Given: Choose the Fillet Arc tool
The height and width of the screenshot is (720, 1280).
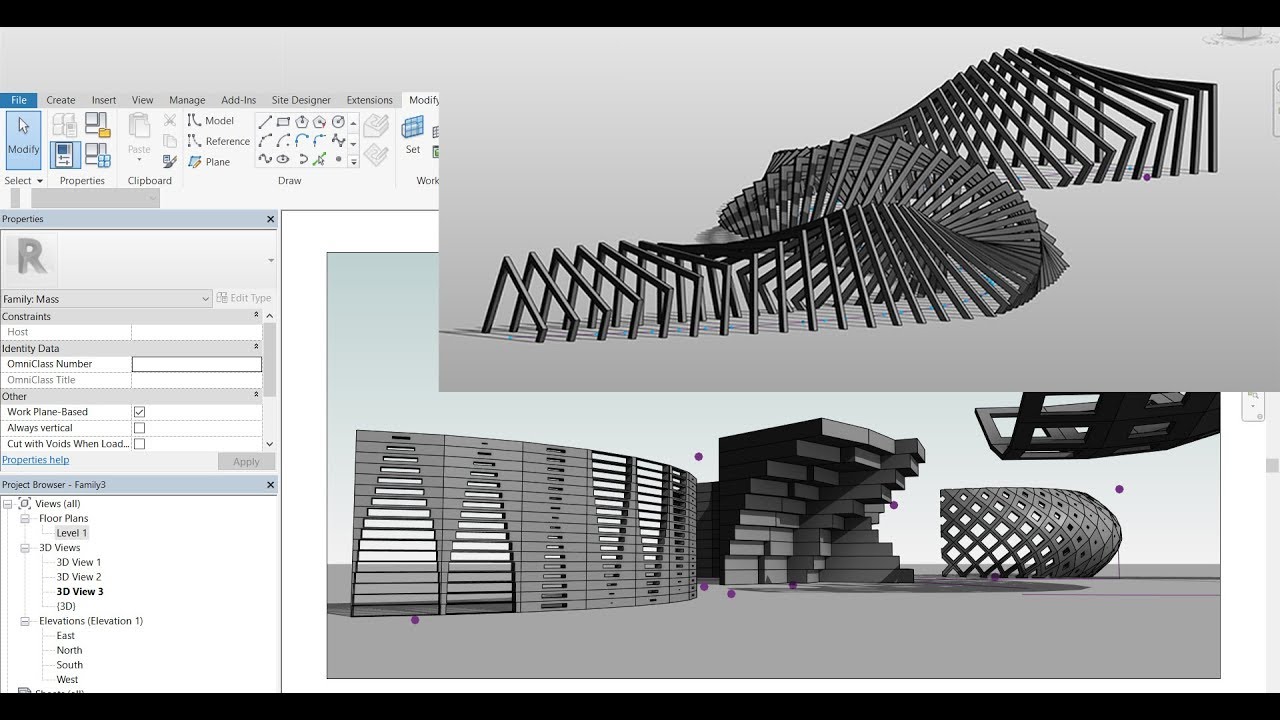Looking at the screenshot, I should (320, 141).
